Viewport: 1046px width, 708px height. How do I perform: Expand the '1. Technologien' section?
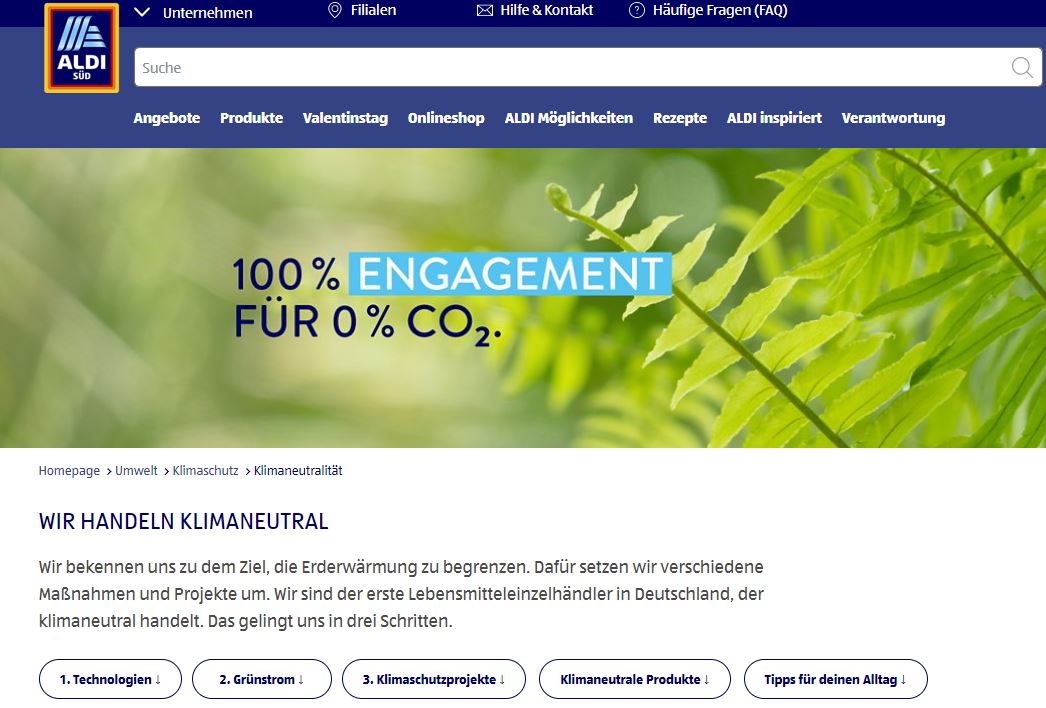click(x=110, y=678)
